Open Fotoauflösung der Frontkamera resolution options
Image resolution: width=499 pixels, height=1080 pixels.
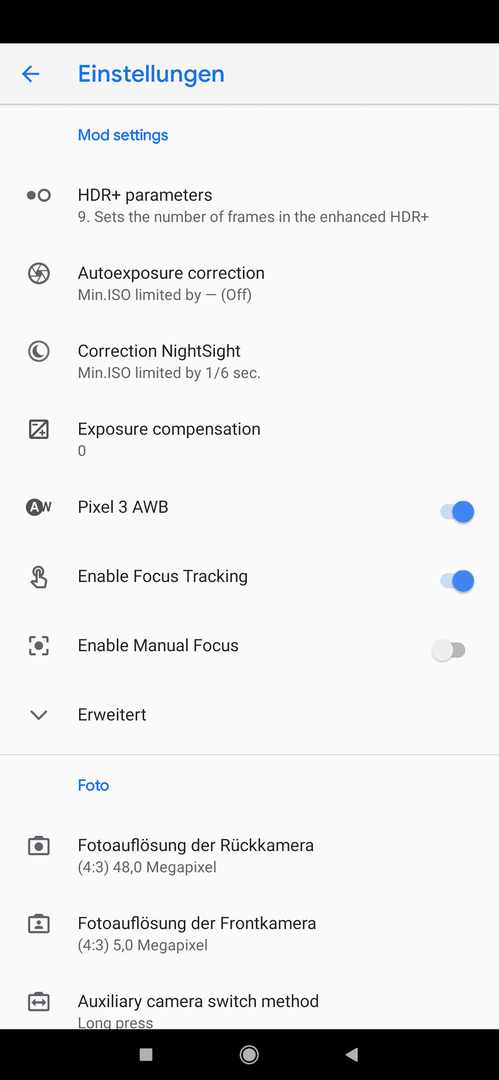click(250, 933)
